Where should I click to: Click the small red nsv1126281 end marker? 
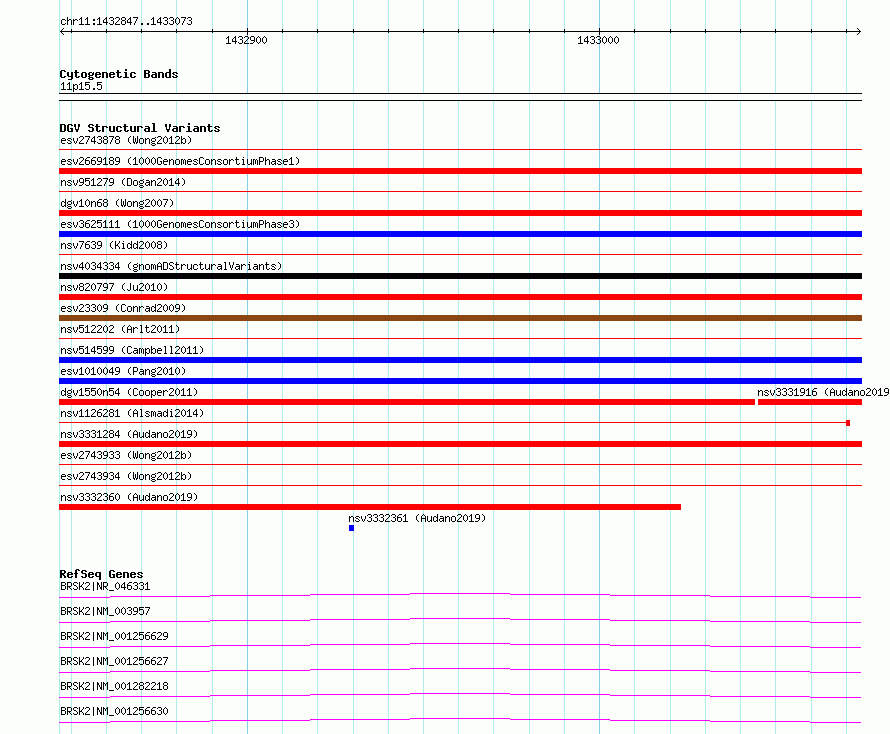(x=848, y=423)
